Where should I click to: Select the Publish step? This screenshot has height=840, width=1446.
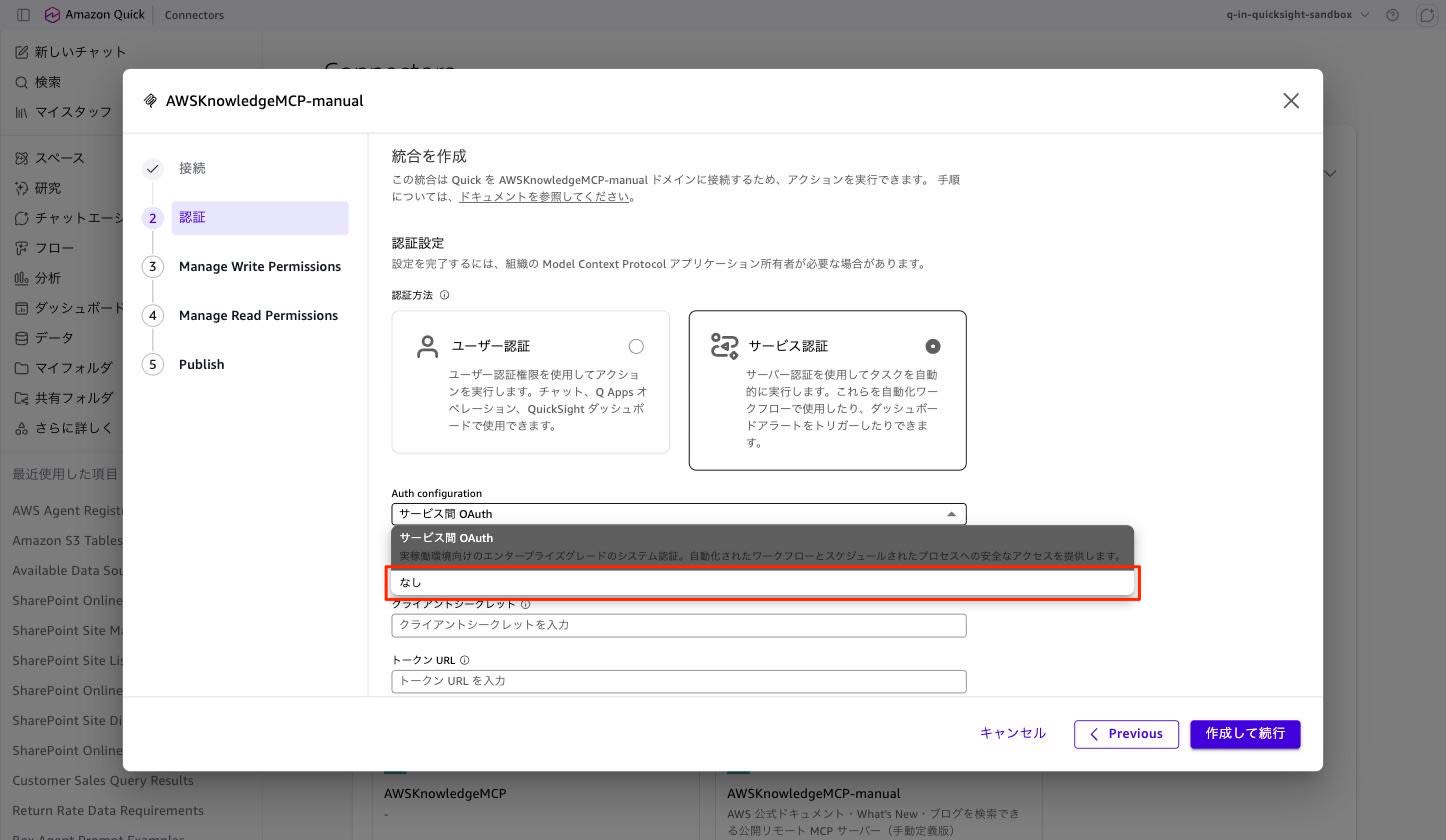[x=201, y=364]
